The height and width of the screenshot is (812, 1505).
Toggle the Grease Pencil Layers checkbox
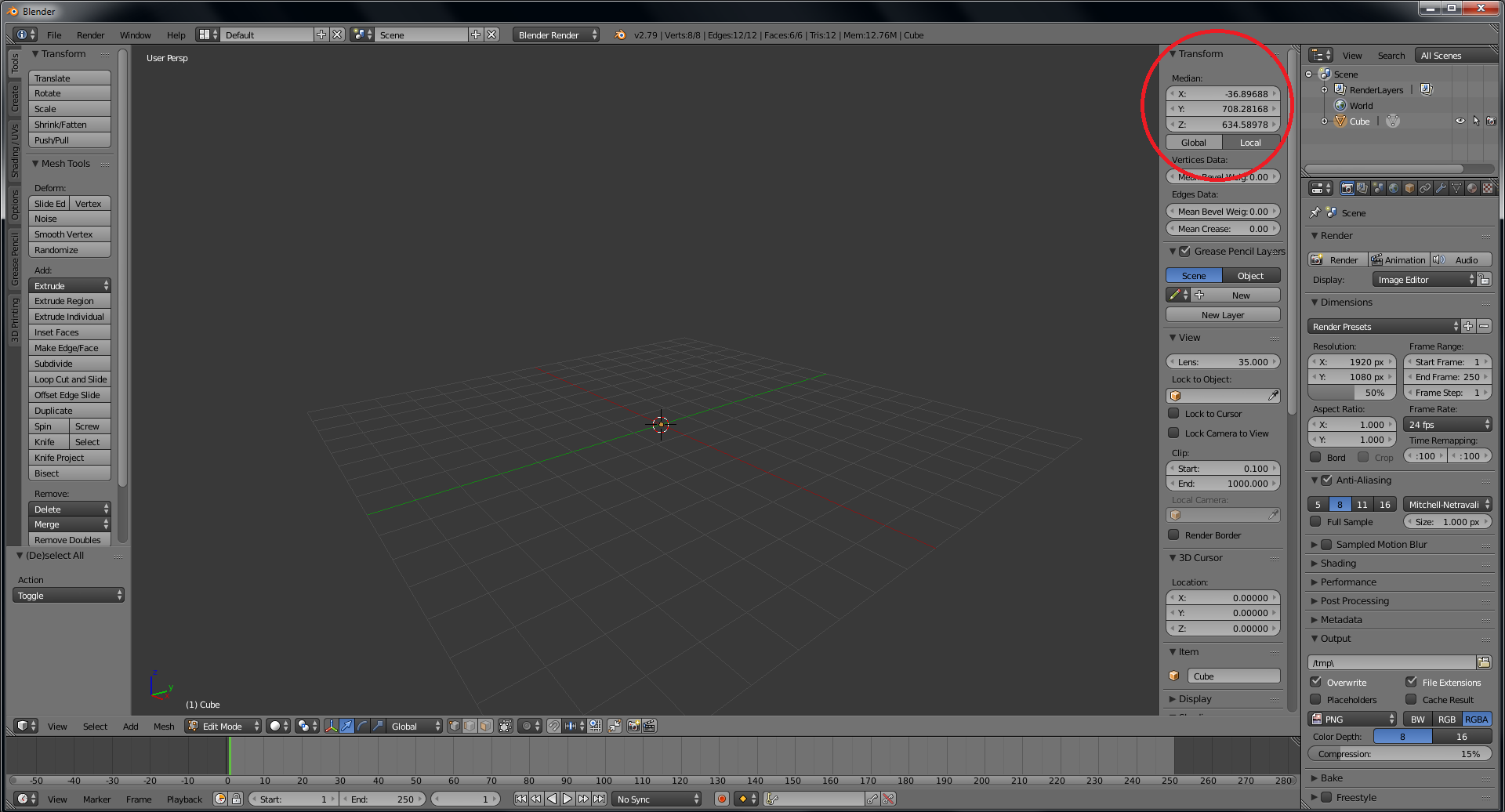point(1185,251)
